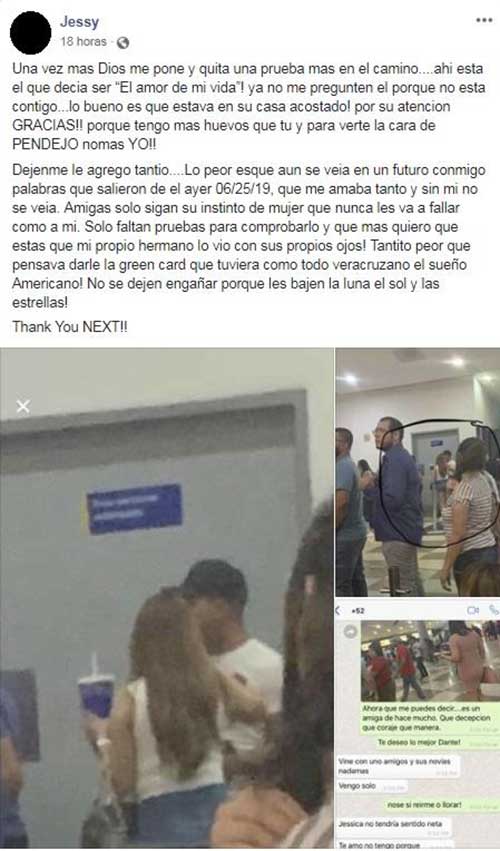The width and height of the screenshot is (500, 851).
Task: Select the "nose si reirme o llorar!" bubble
Action: tap(440, 804)
